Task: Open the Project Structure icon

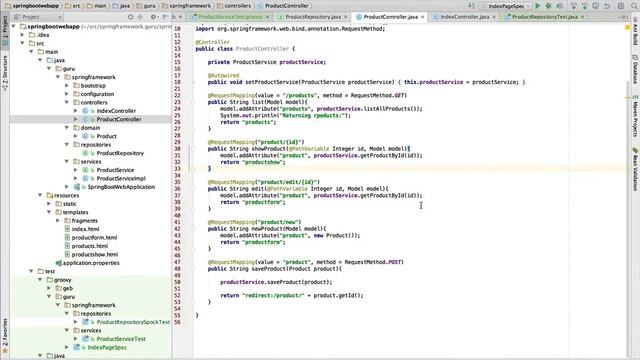Action: click(x=621, y=6)
